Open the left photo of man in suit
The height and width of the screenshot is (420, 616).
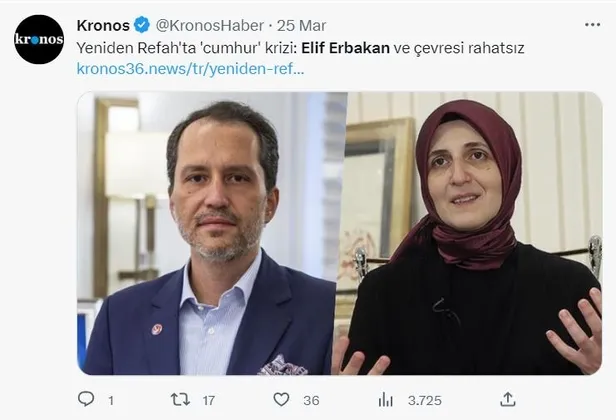coord(212,233)
